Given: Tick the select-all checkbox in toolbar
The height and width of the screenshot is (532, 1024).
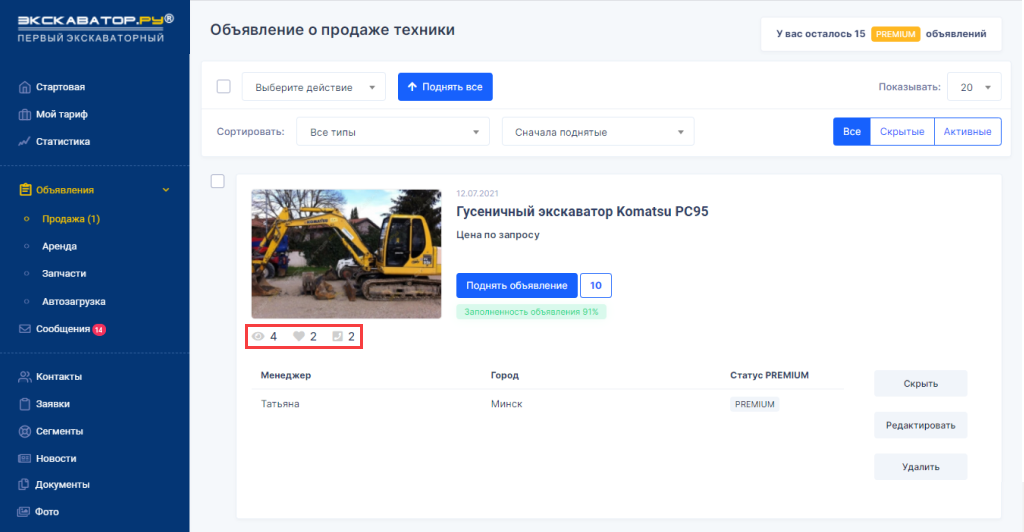Looking at the screenshot, I should point(223,86).
